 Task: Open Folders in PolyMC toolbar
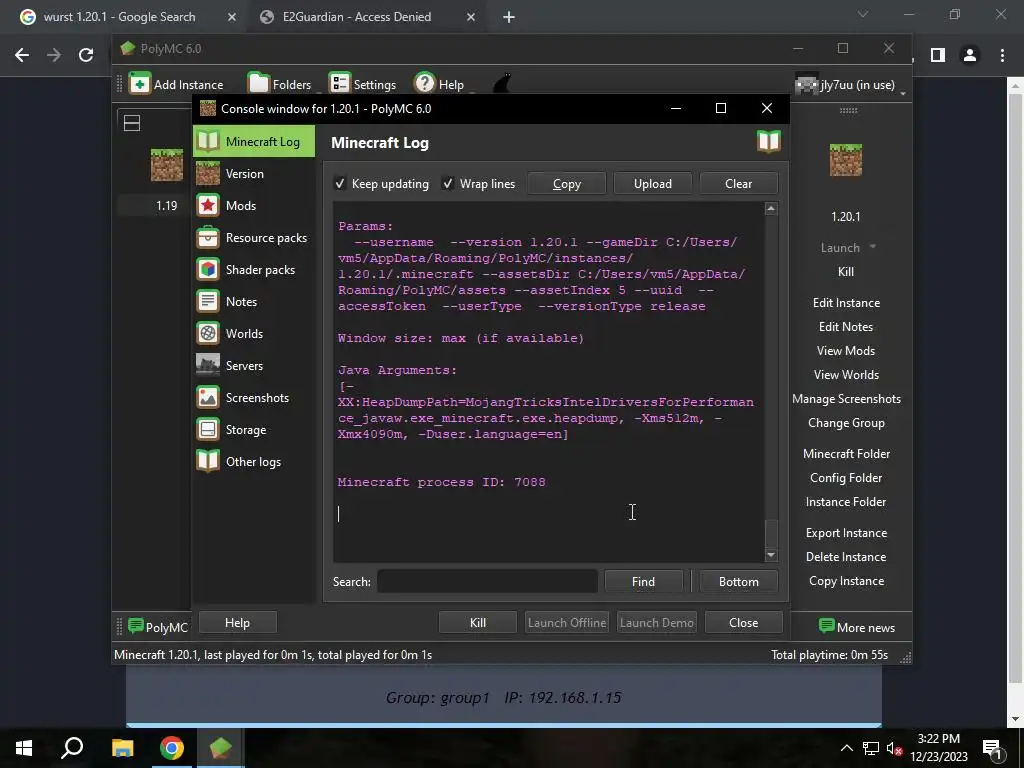coord(280,84)
